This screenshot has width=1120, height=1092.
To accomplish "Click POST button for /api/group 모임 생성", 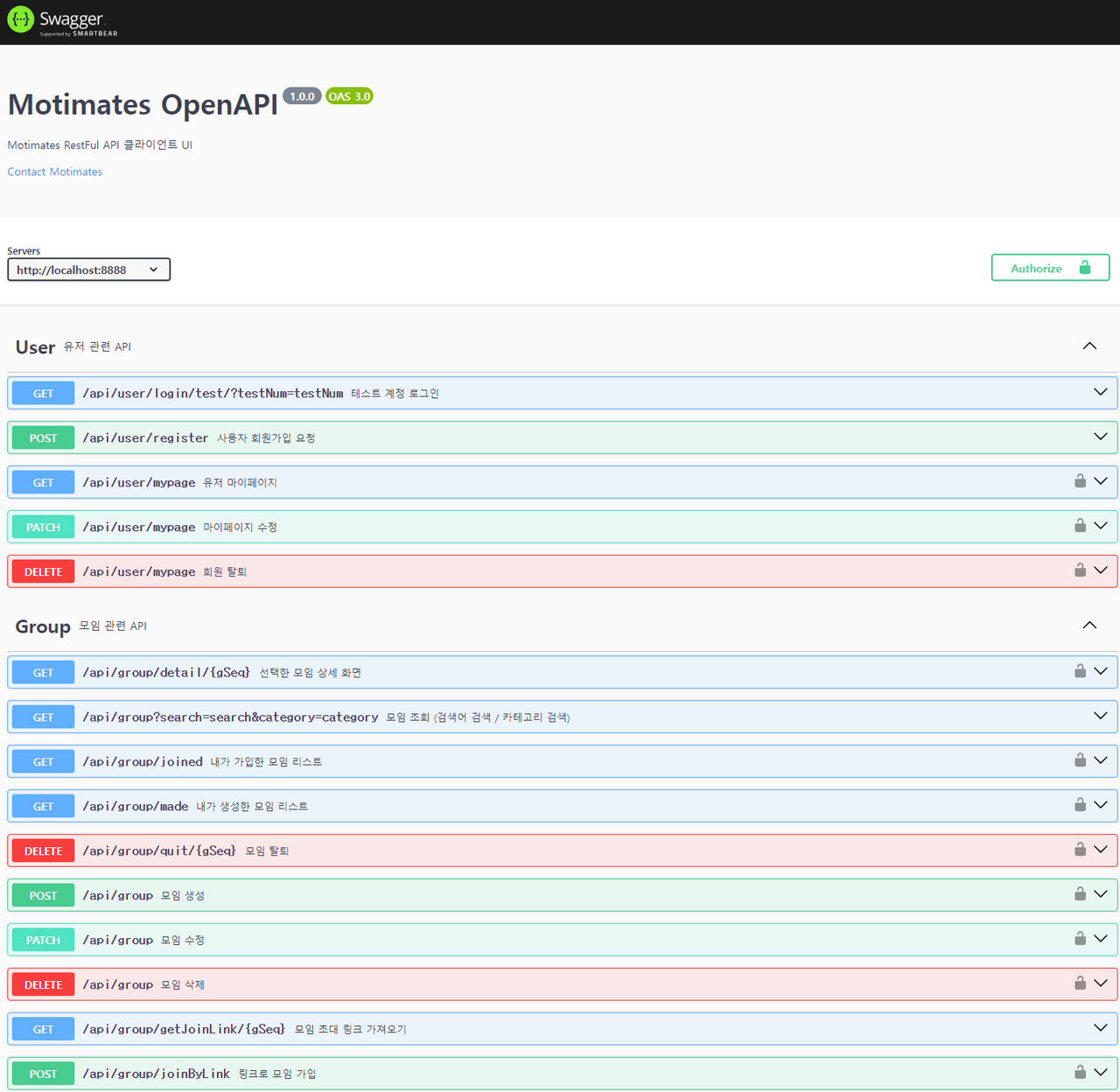I will [x=43, y=896].
